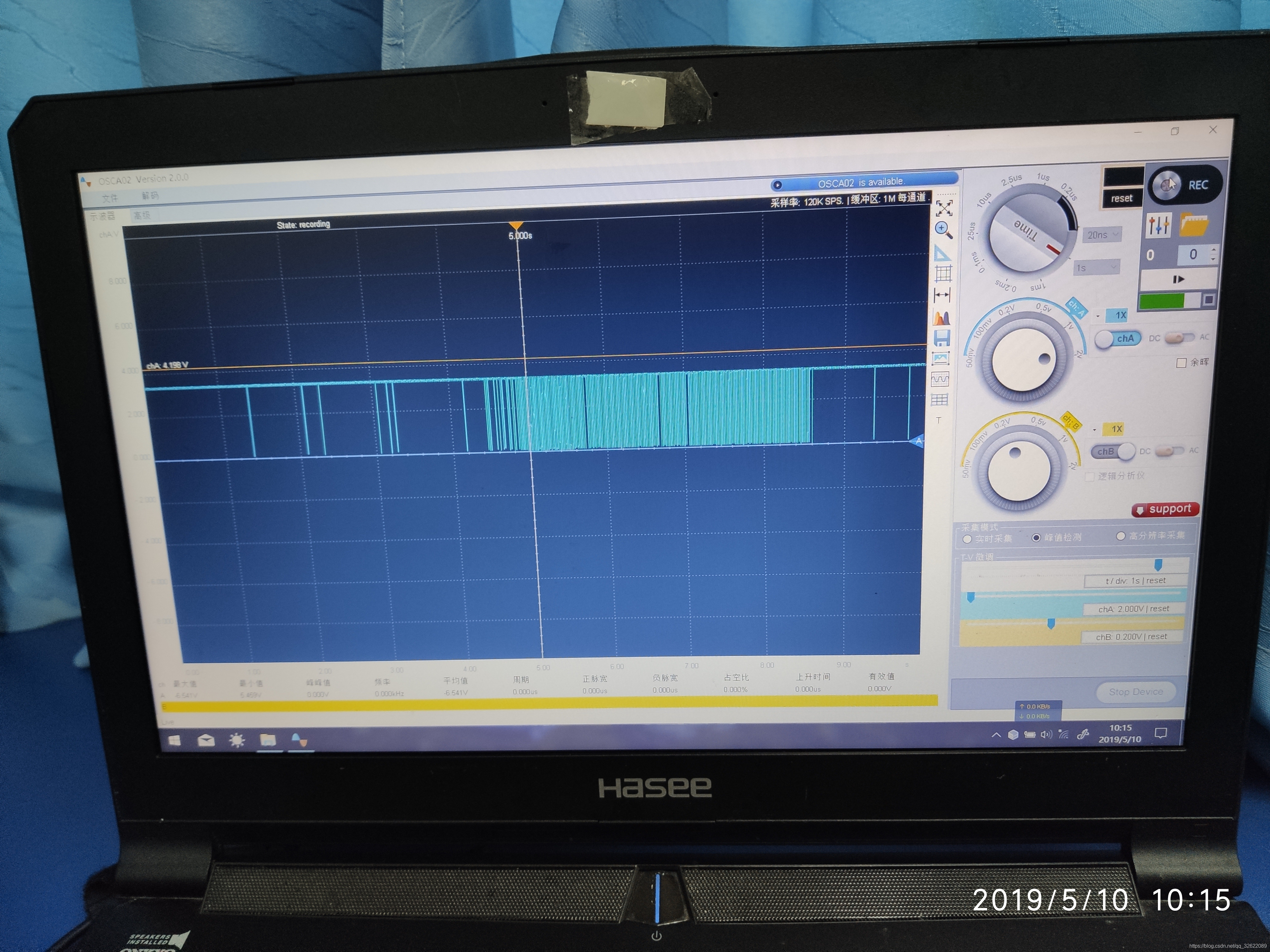Open the 文件 menu
Image resolution: width=1270 pixels, height=952 pixels.
point(110,198)
